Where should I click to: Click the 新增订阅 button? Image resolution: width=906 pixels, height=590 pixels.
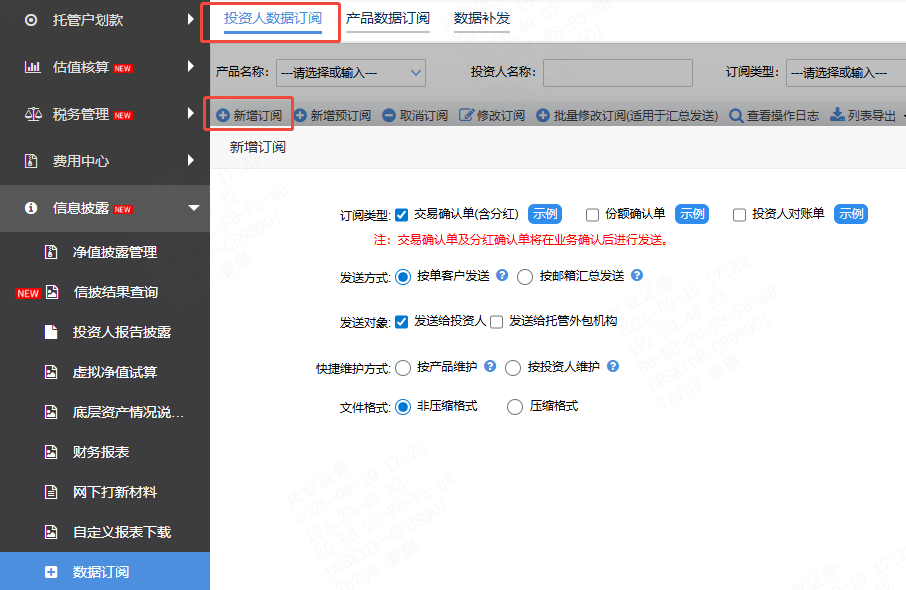(x=248, y=114)
